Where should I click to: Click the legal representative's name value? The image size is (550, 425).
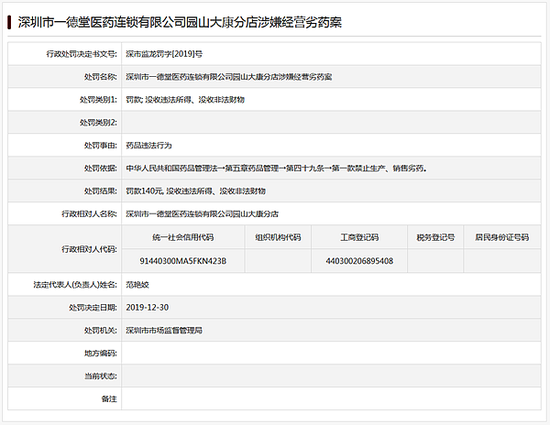tap(138, 284)
